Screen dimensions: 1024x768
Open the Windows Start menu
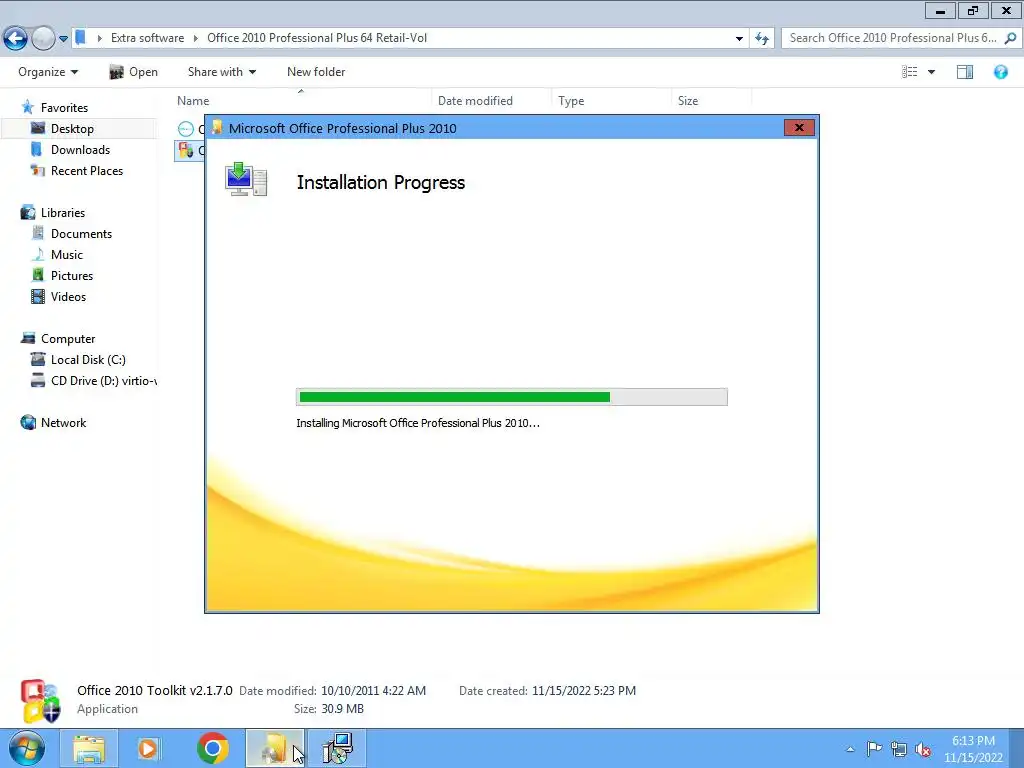point(26,748)
